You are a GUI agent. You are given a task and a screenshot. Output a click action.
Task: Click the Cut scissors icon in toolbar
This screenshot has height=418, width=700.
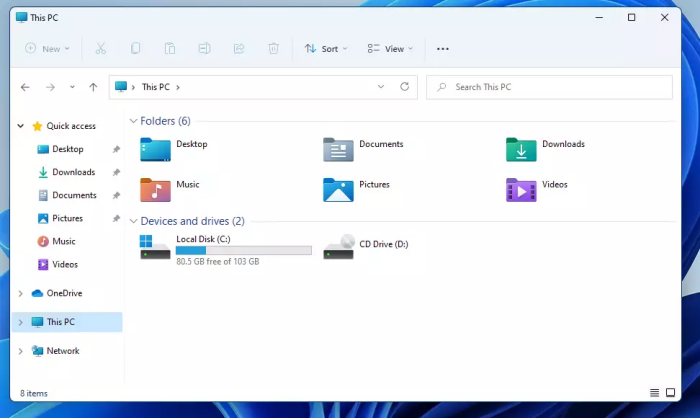100,48
